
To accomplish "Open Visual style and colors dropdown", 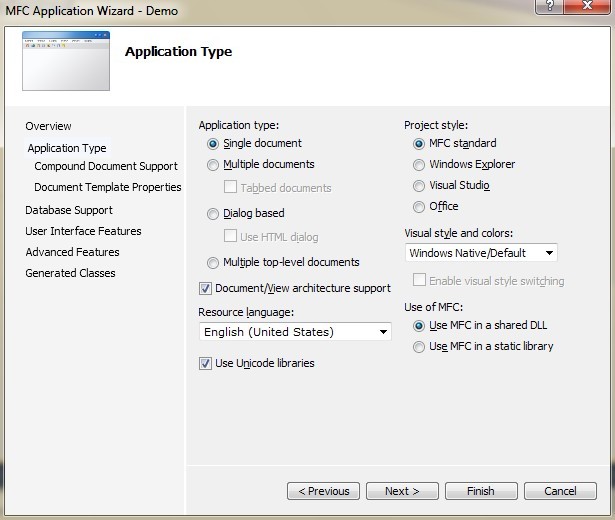I will pyautogui.click(x=481, y=253).
